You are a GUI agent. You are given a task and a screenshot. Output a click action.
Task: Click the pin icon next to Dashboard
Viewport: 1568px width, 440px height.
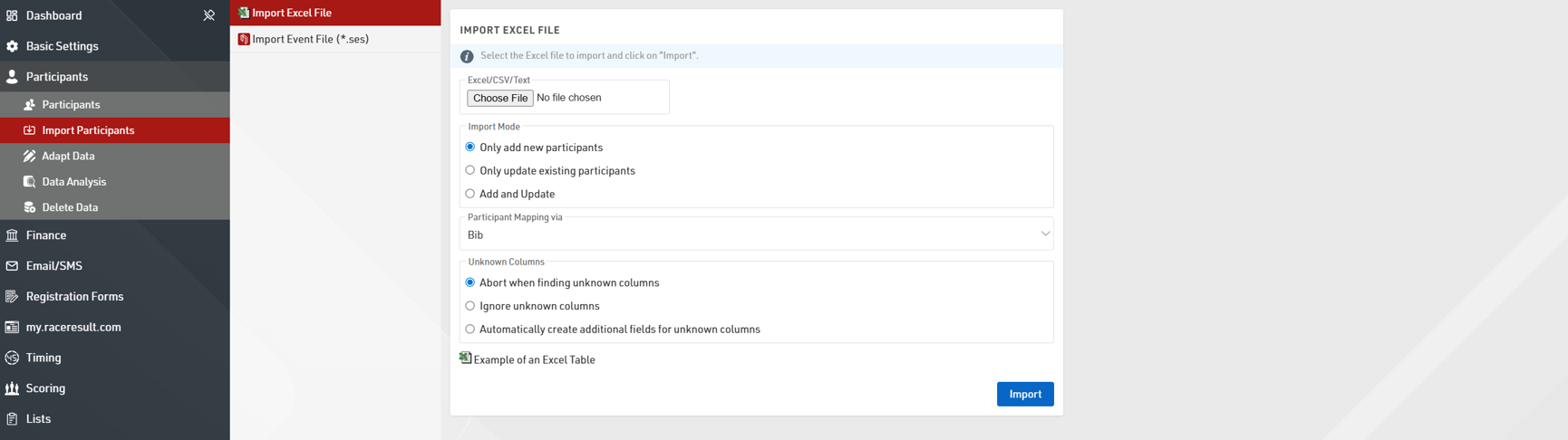208,15
